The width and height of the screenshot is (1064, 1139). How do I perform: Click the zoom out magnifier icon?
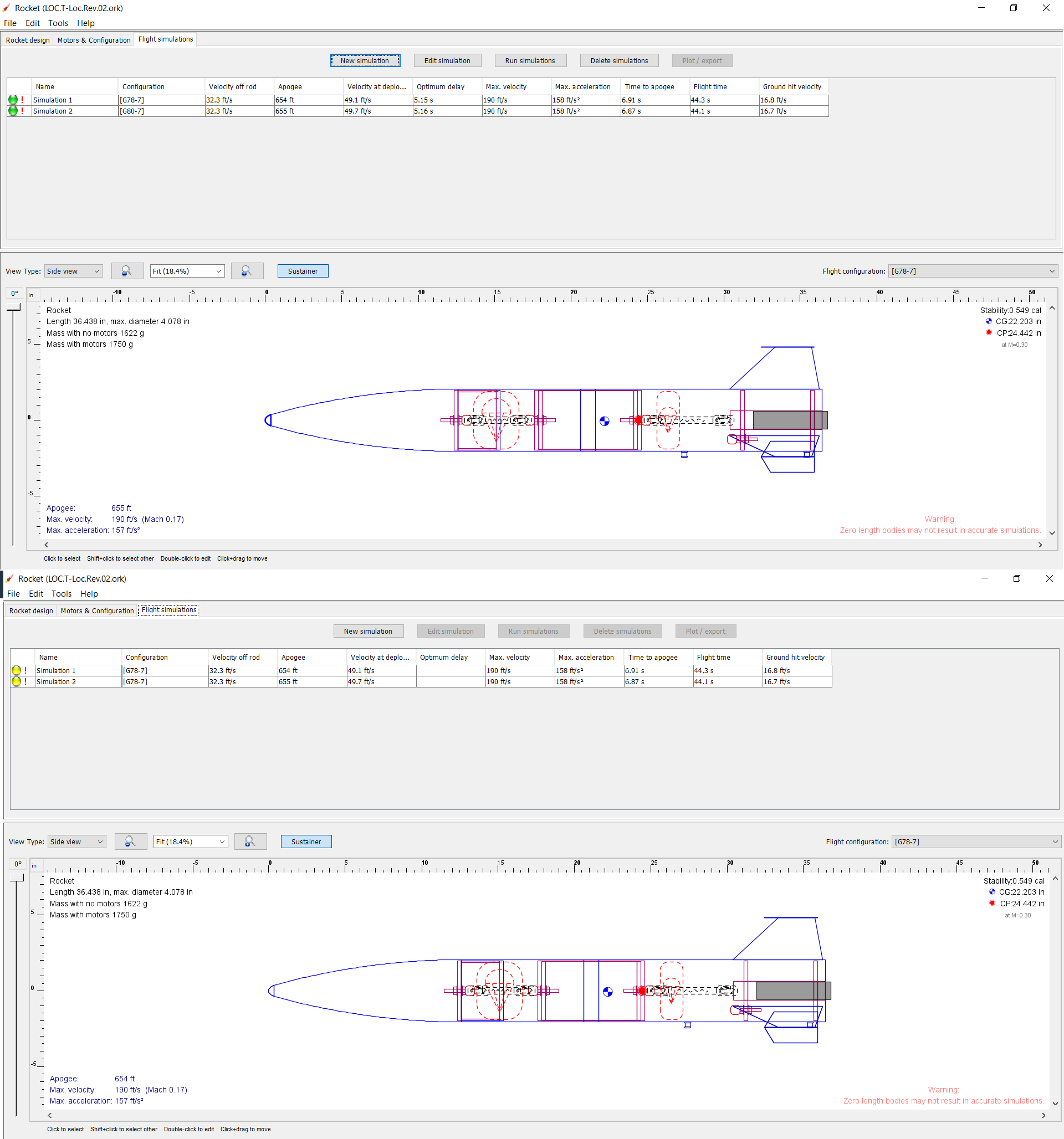click(127, 270)
